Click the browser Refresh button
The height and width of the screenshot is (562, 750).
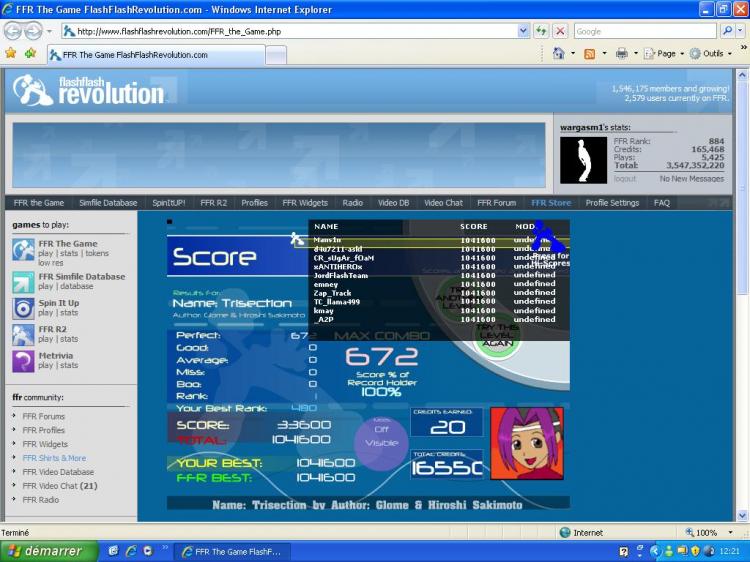541,31
